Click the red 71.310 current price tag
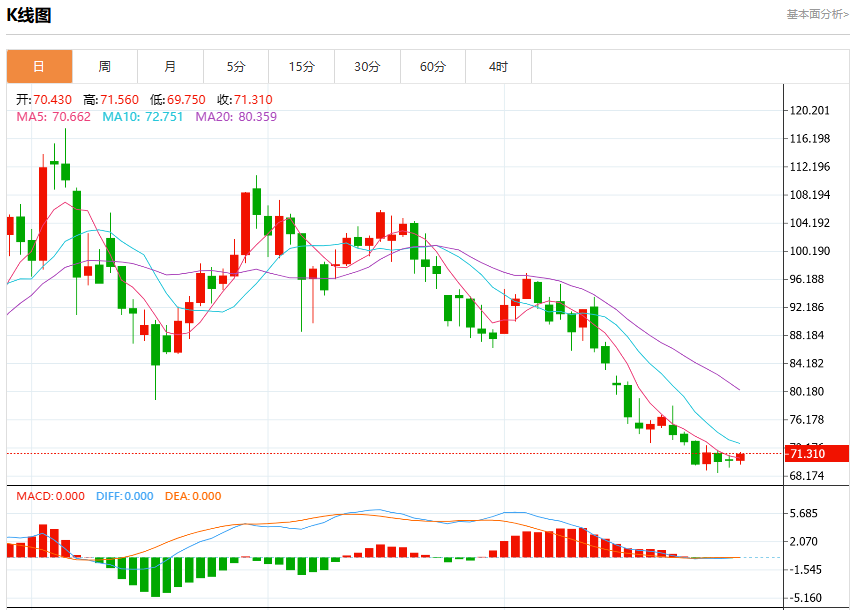Image resolution: width=857 pixels, height=610 pixels. tap(817, 454)
